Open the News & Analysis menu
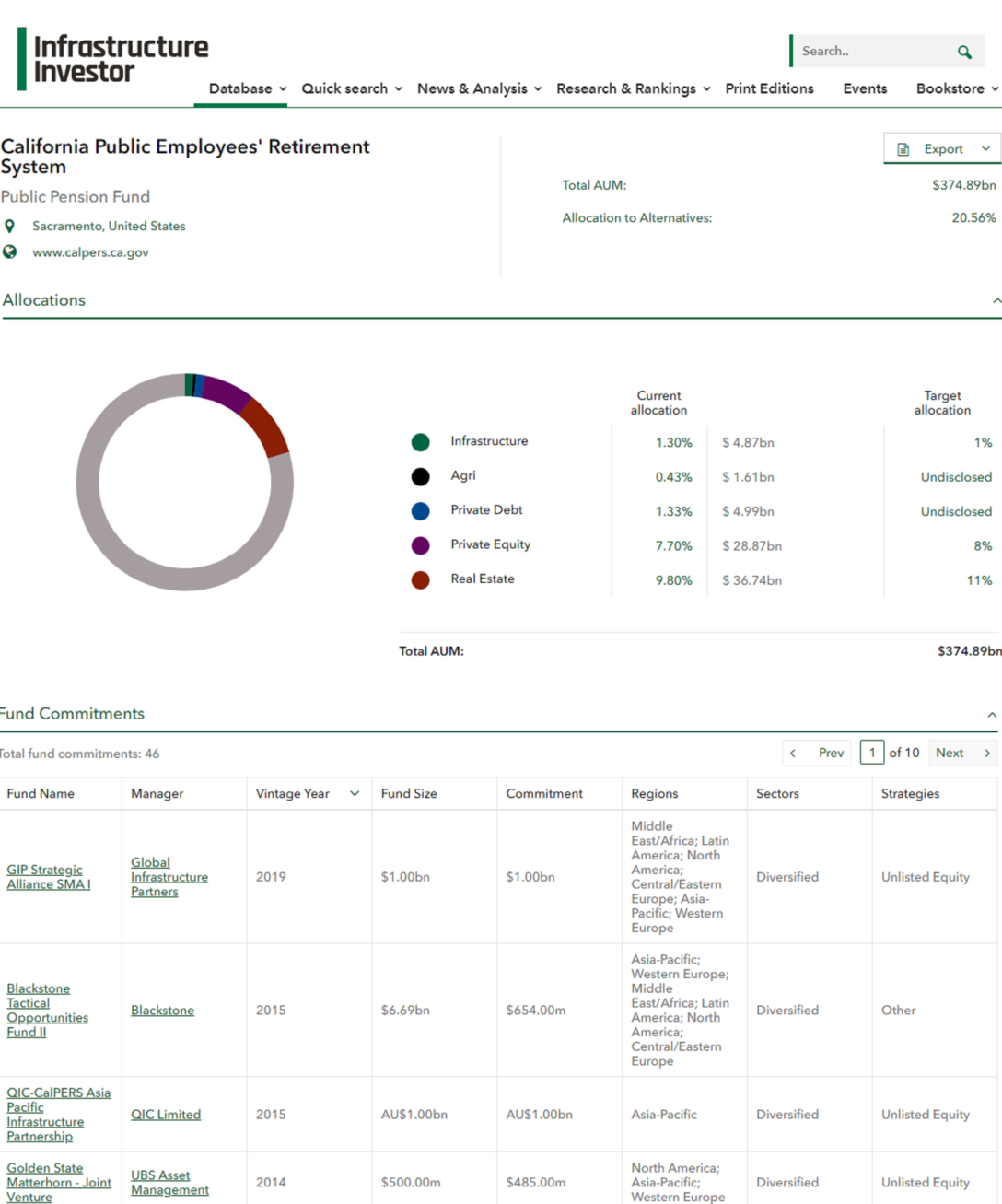 point(472,88)
